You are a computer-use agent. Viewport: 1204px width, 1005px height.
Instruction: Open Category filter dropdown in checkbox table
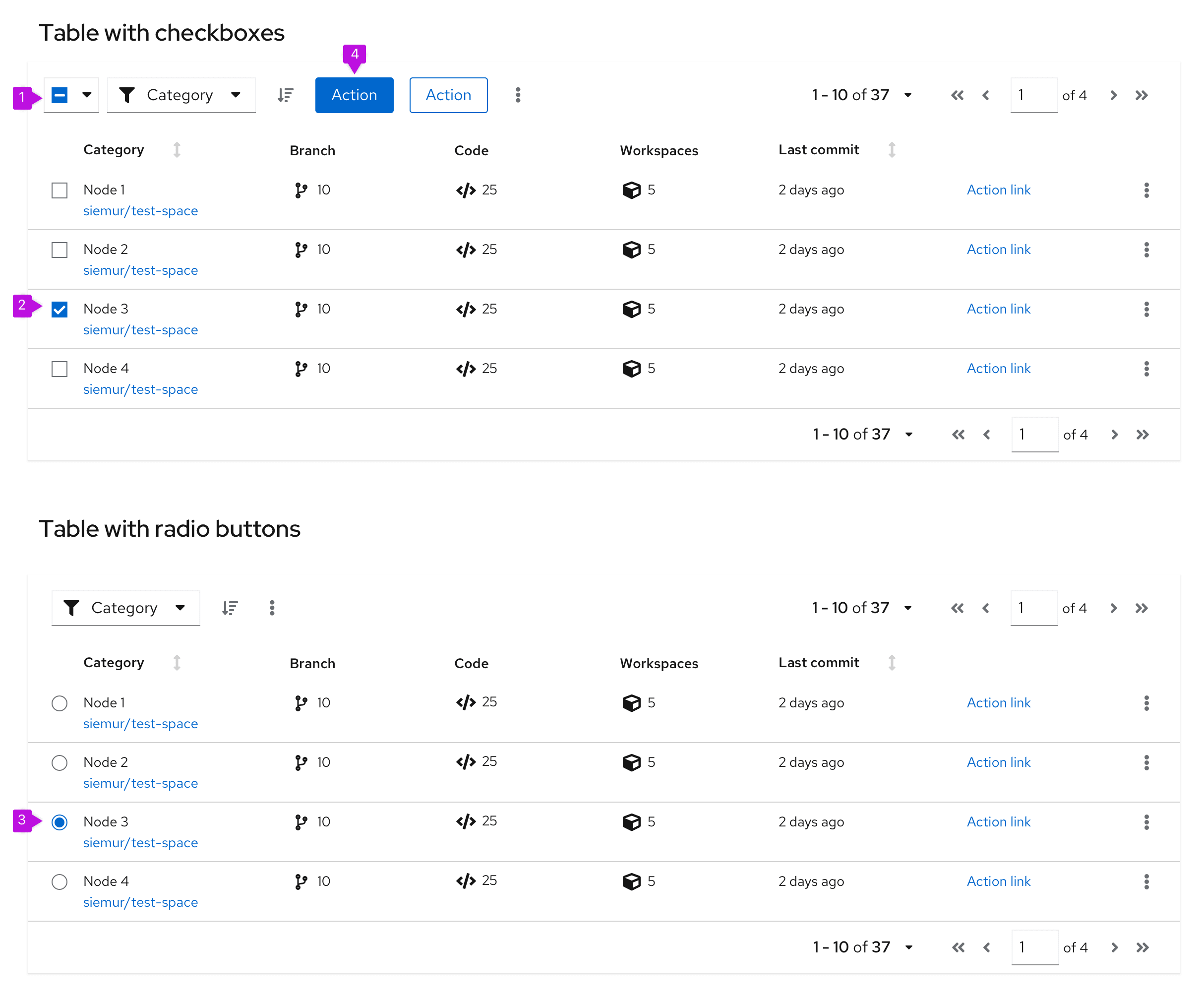click(181, 95)
